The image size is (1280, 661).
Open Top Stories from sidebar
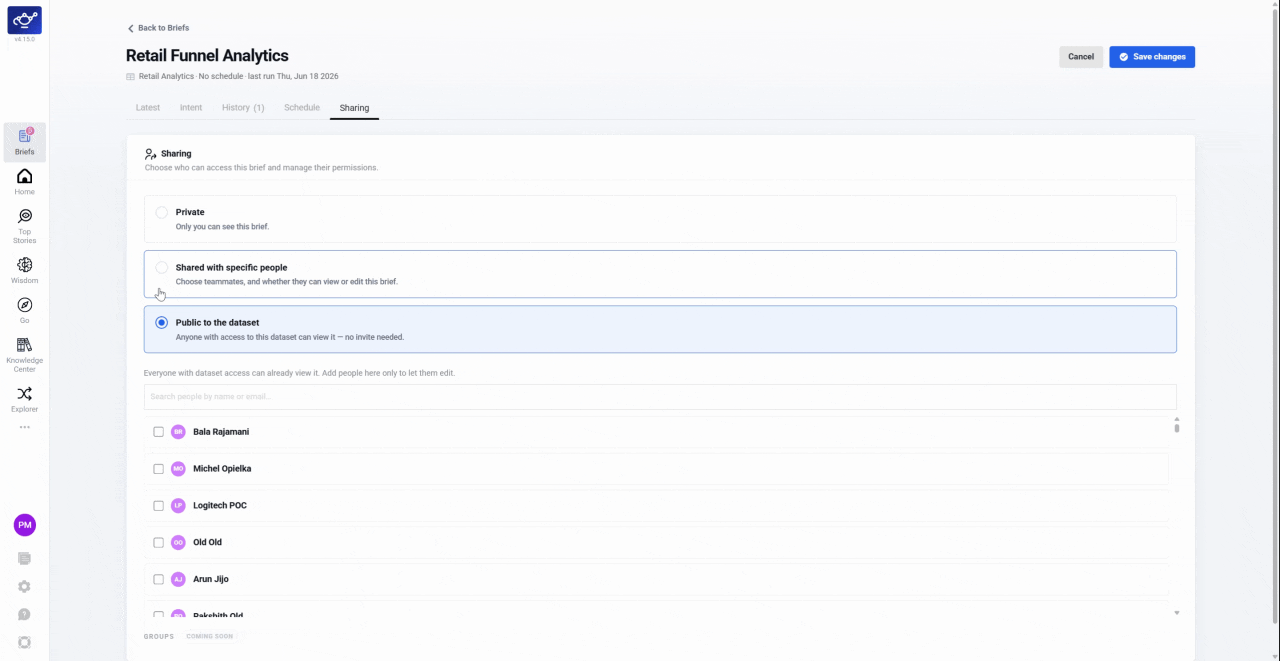tap(24, 226)
